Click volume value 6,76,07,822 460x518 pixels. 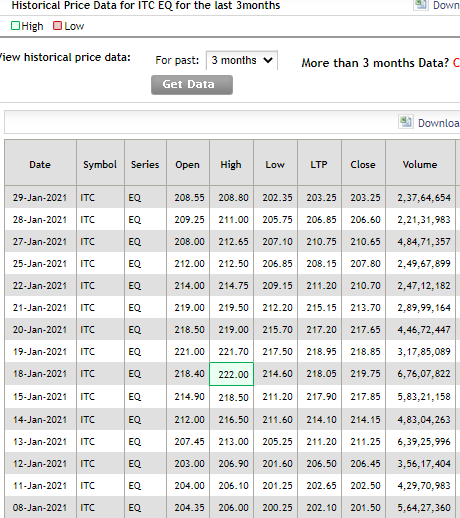(424, 374)
